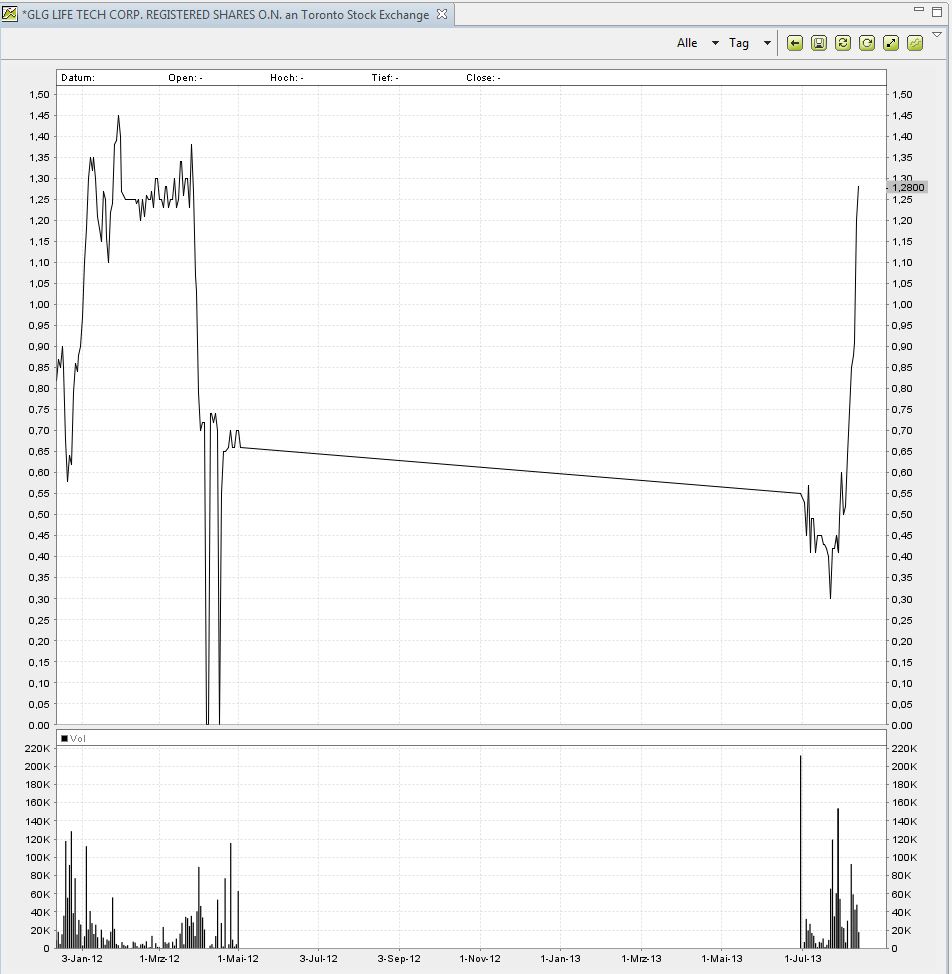Click the 'Hoch: -' header field

point(286,78)
